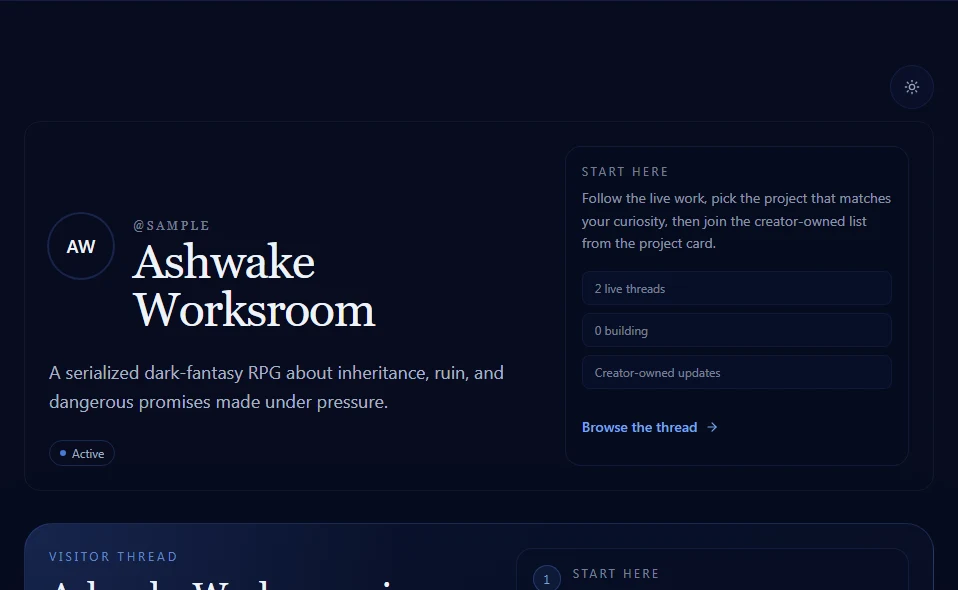
Task: Click the top START HERE label
Action: [x=624, y=172]
